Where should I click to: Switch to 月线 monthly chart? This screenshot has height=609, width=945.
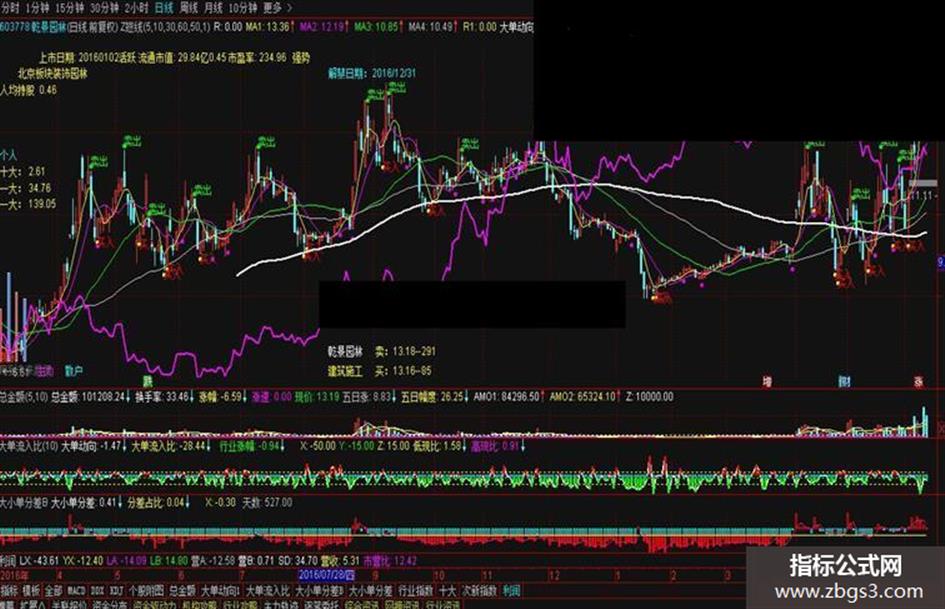pyautogui.click(x=214, y=8)
